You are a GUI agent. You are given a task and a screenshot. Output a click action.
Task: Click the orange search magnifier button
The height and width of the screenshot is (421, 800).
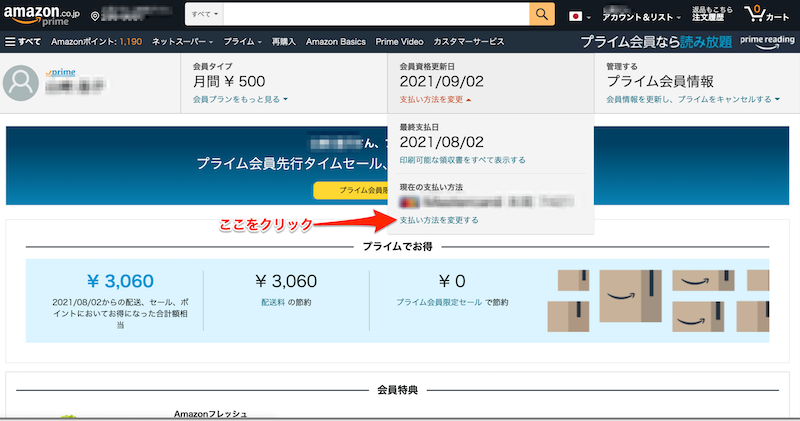(x=542, y=14)
